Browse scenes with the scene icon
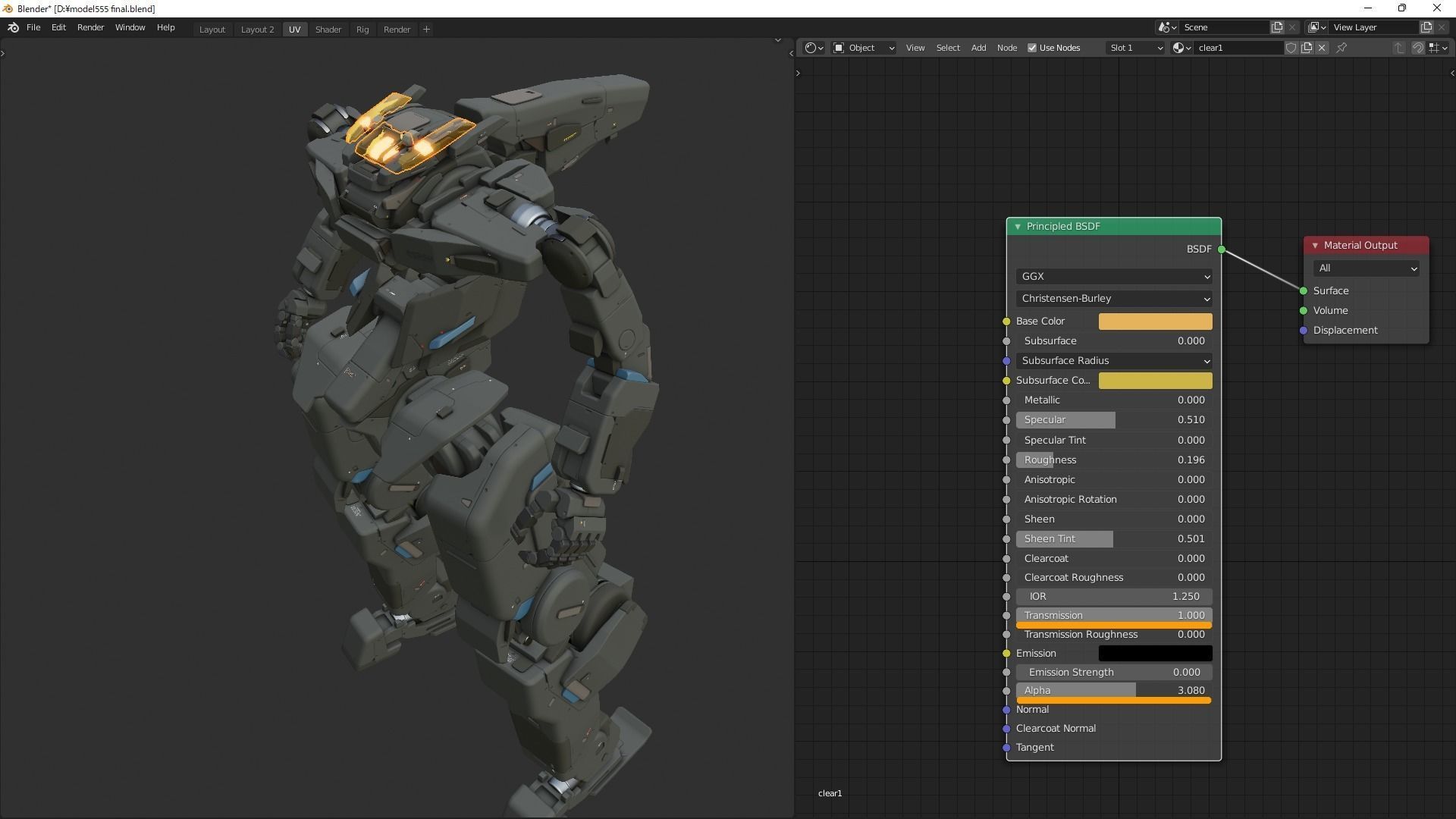1456x819 pixels. pos(1167,27)
